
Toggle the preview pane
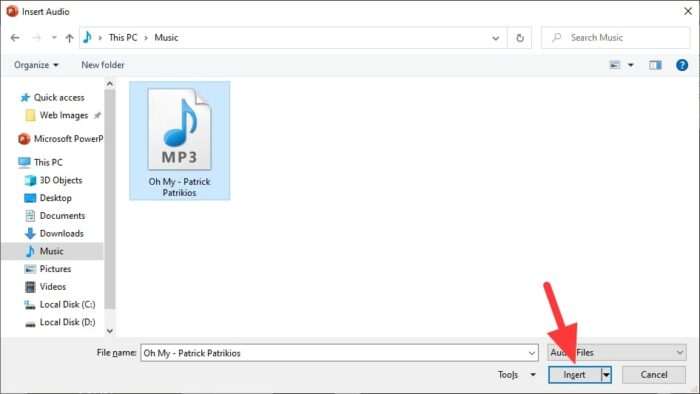655,65
